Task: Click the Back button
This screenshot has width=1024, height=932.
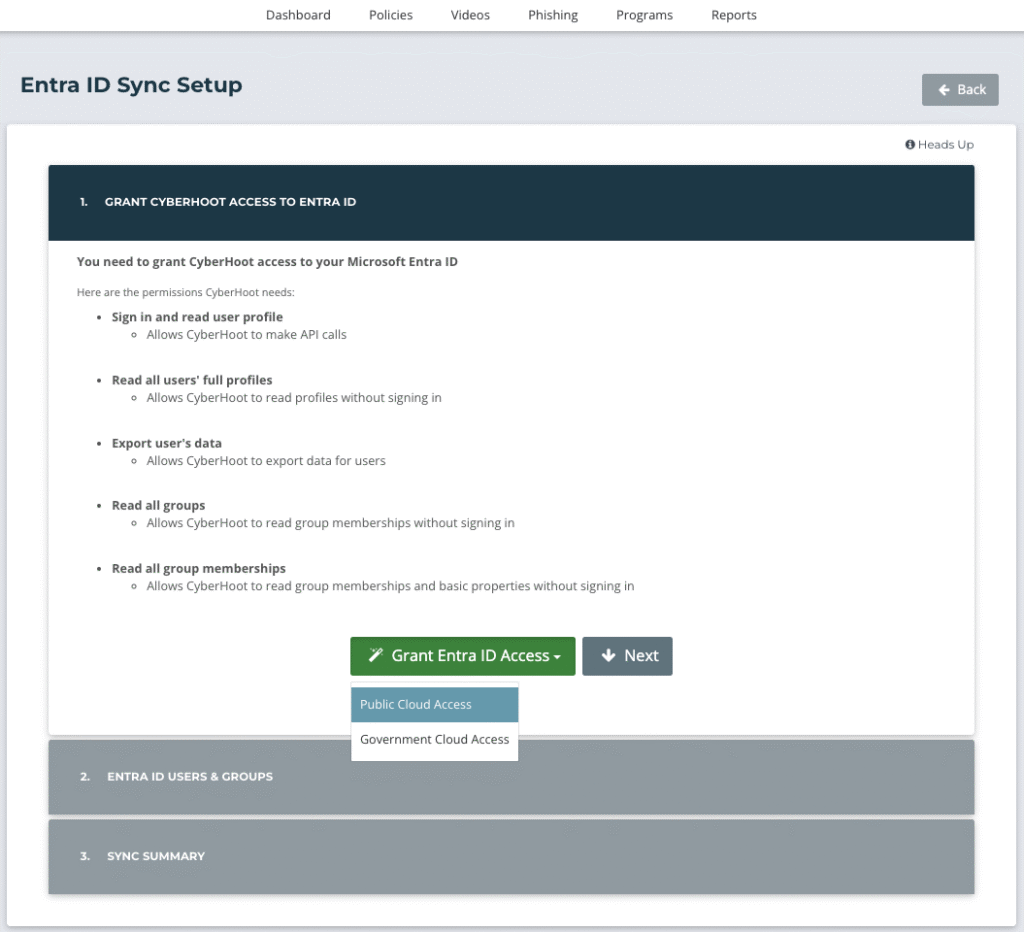Action: click(960, 89)
